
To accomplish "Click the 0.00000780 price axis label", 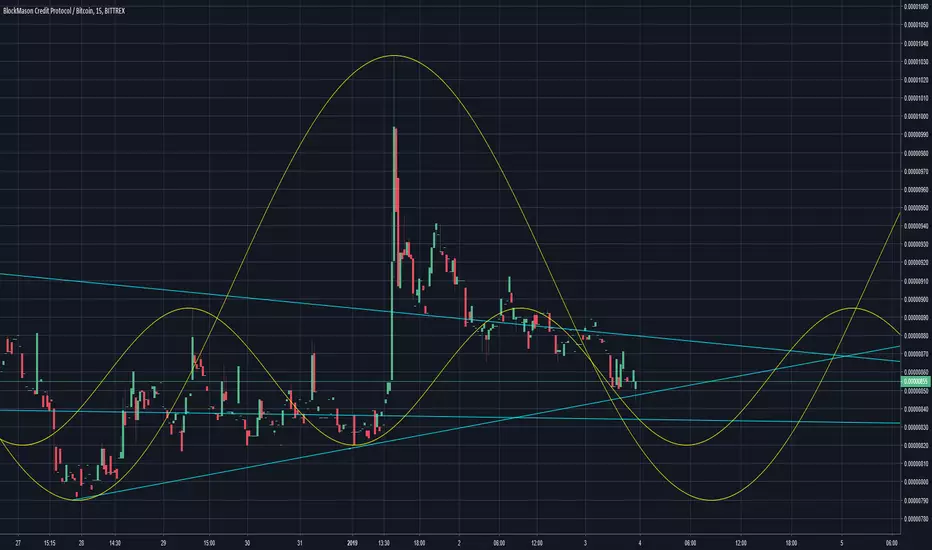I will 917,519.
